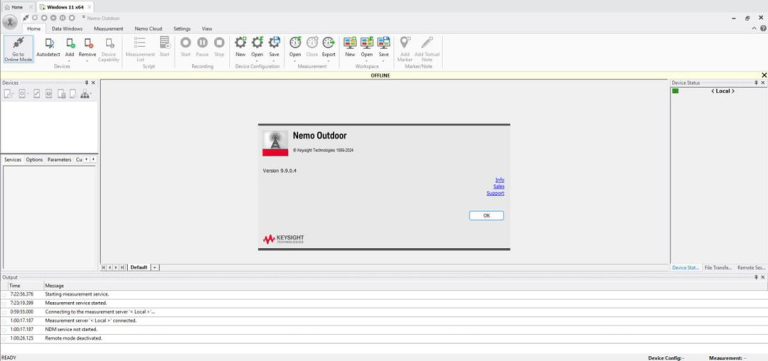Open the Support link in the About dialog

495,193
